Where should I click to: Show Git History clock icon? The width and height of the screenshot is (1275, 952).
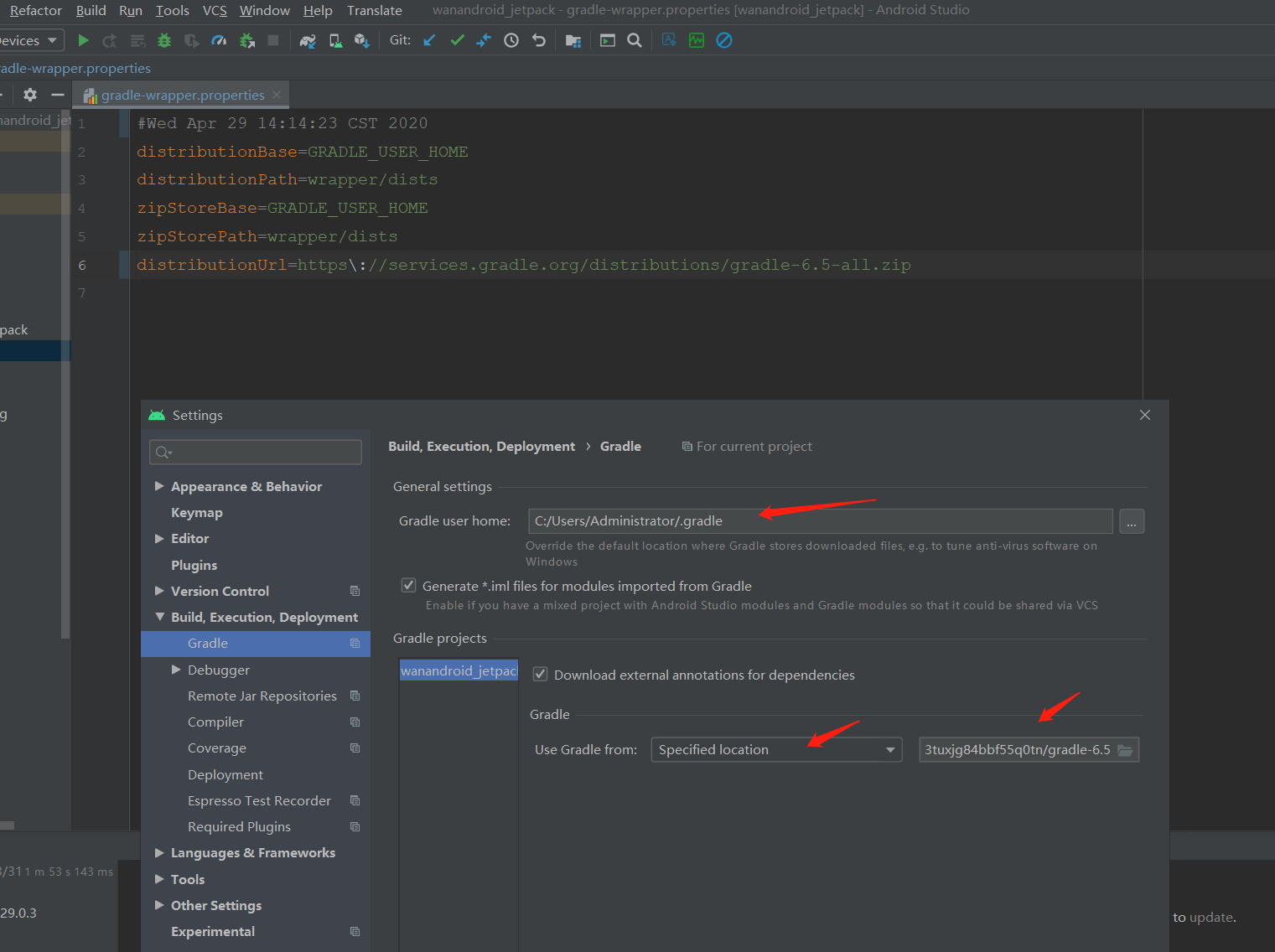(x=511, y=40)
